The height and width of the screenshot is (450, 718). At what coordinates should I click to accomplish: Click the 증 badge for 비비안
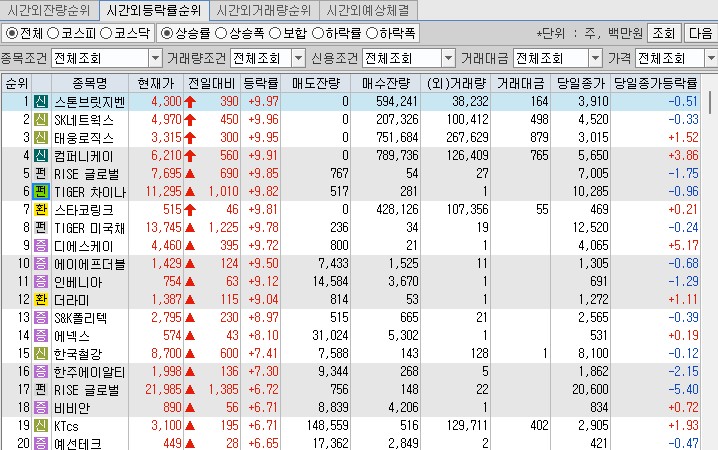tap(41, 407)
